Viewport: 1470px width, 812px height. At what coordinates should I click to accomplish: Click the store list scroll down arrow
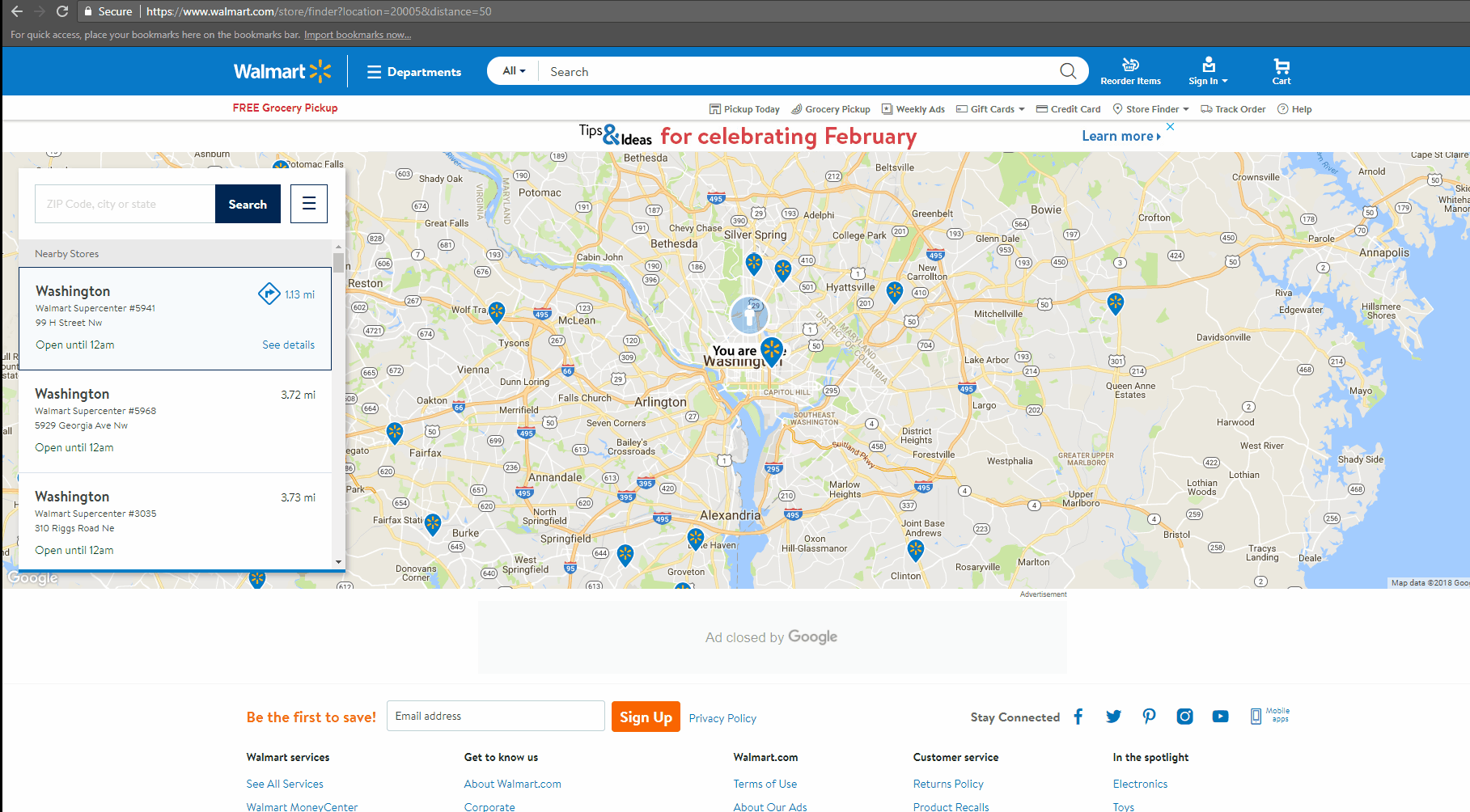click(338, 562)
